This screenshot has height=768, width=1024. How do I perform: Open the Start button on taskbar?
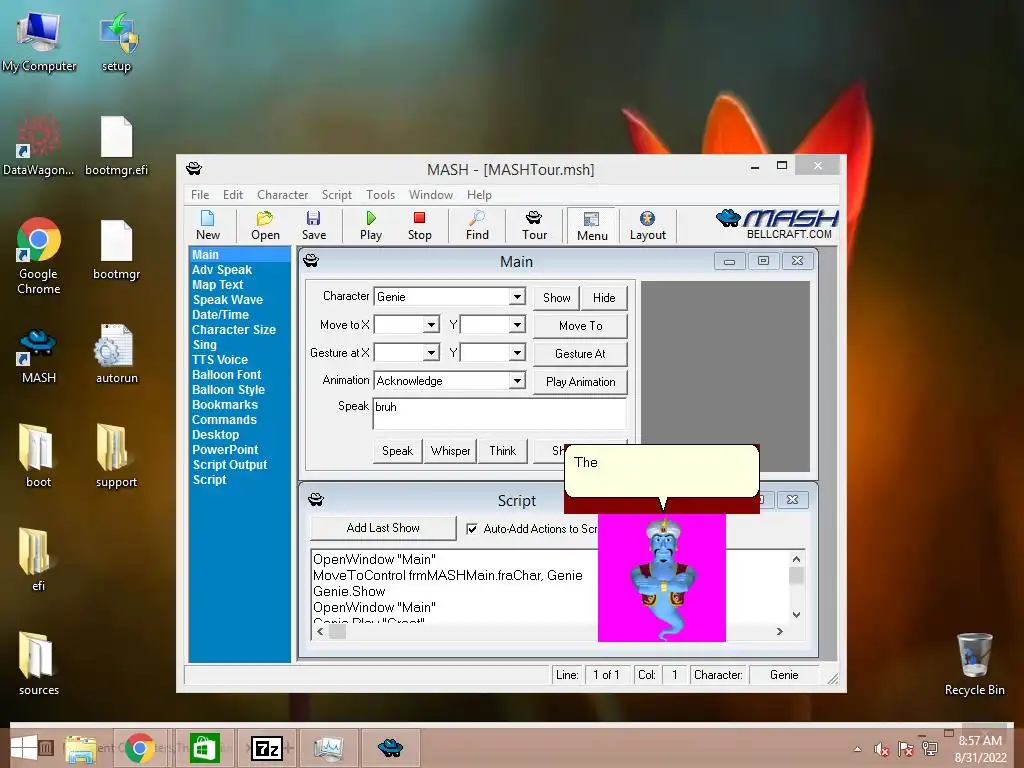click(24, 748)
